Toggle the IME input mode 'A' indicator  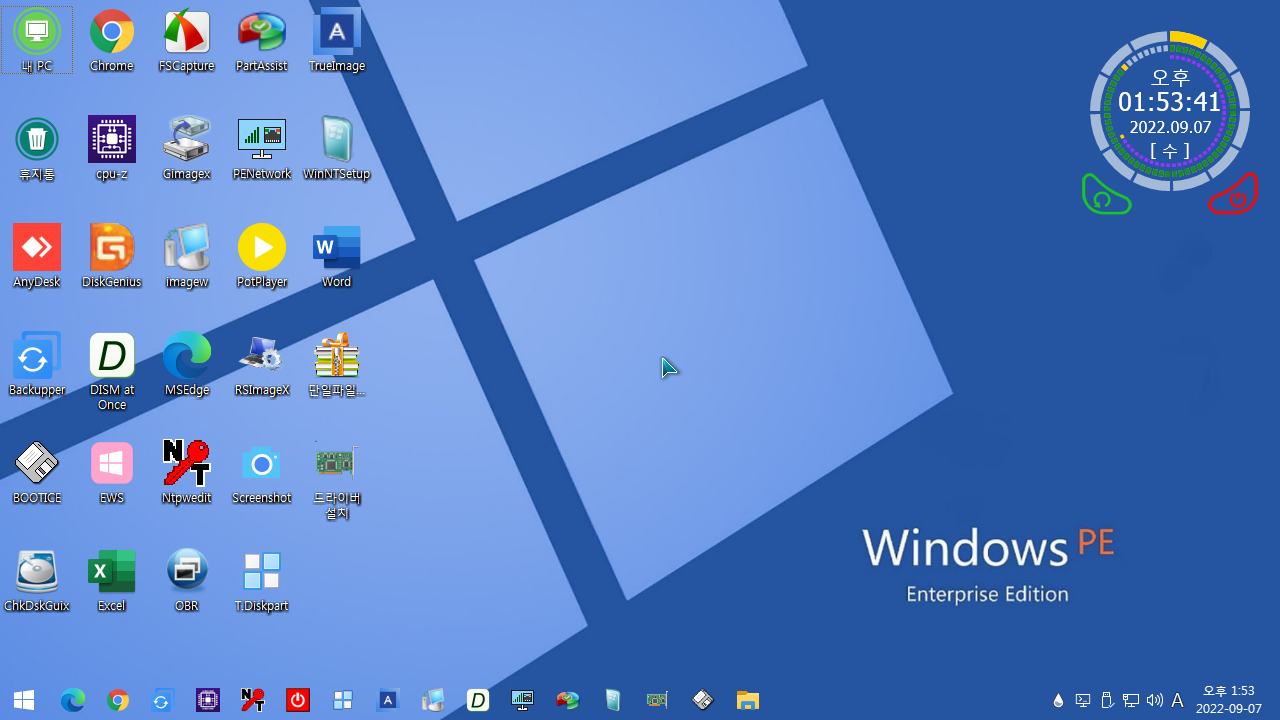[x=1178, y=700]
